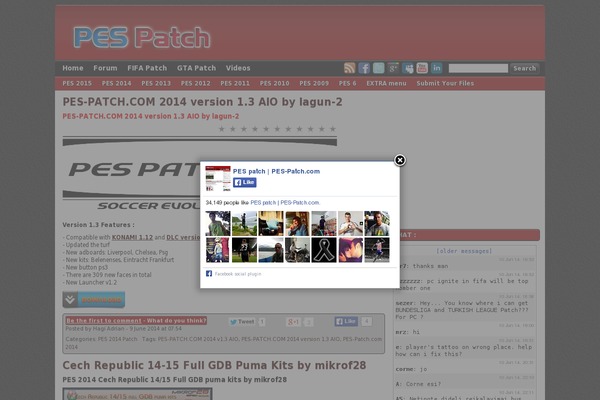
Task: Select the PES 6 category
Action: [x=347, y=83]
